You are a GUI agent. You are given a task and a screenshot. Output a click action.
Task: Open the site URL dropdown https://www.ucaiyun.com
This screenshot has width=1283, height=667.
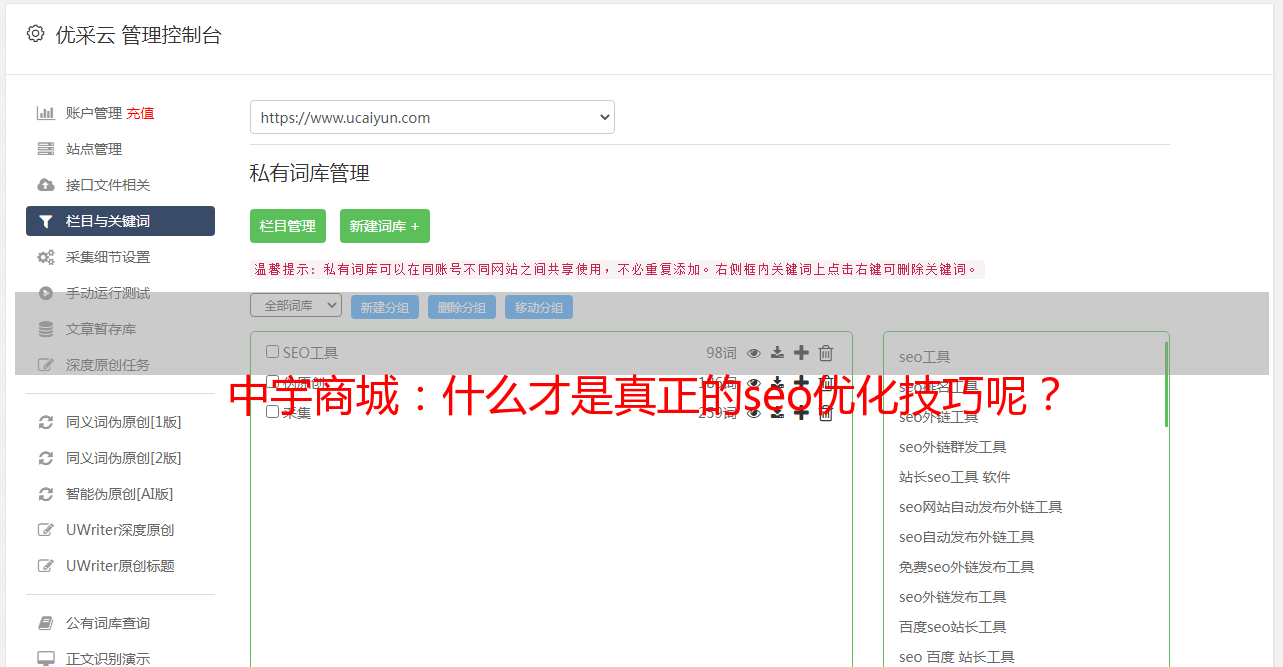(432, 117)
